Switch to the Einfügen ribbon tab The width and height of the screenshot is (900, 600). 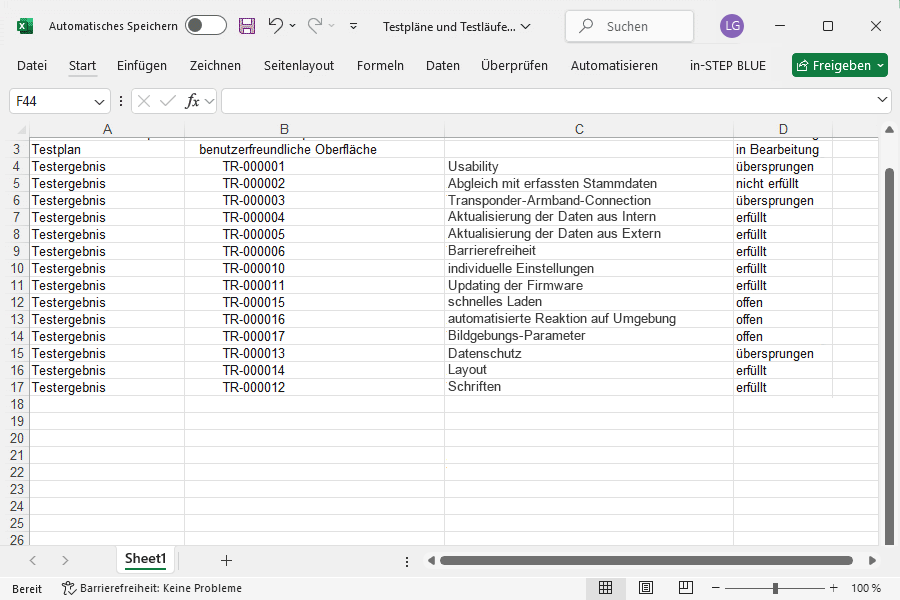point(142,66)
